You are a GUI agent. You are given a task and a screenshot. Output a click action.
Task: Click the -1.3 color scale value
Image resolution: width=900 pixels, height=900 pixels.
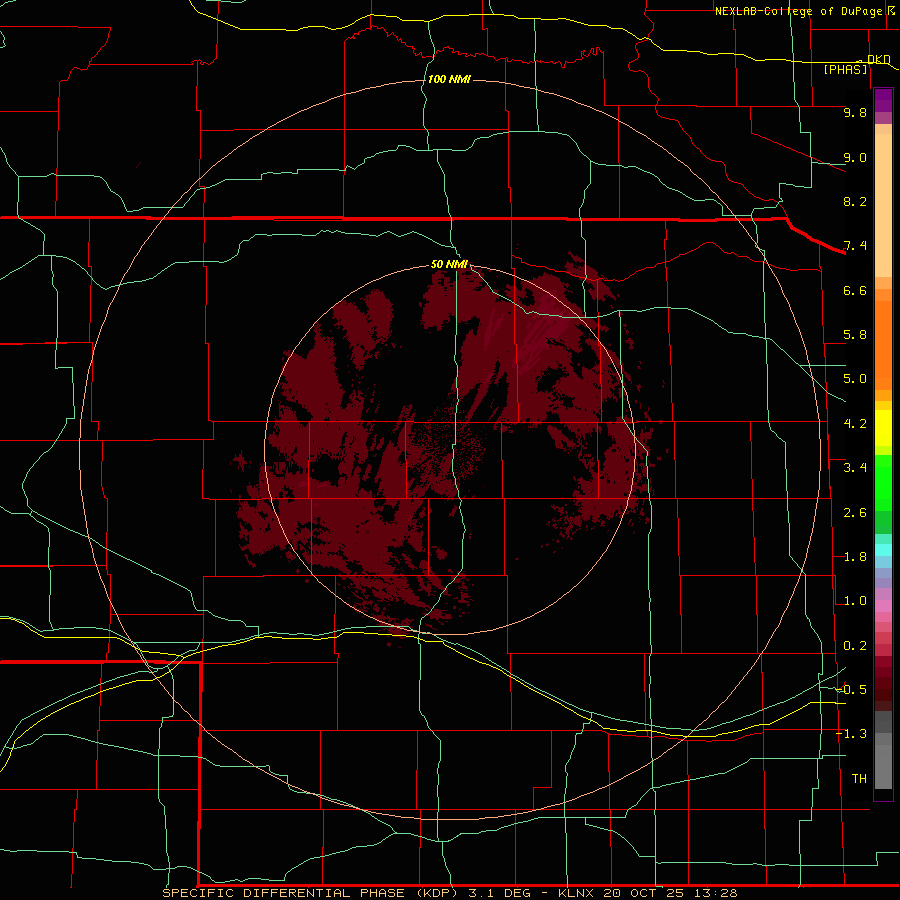[x=852, y=734]
